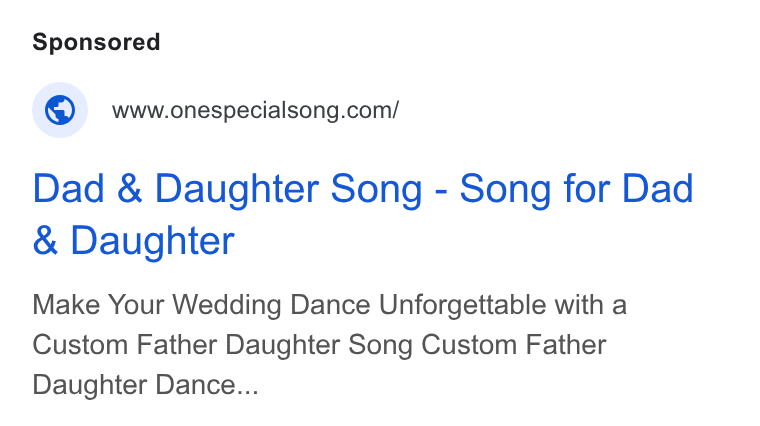Click the dash separator in the headline

tap(441, 191)
